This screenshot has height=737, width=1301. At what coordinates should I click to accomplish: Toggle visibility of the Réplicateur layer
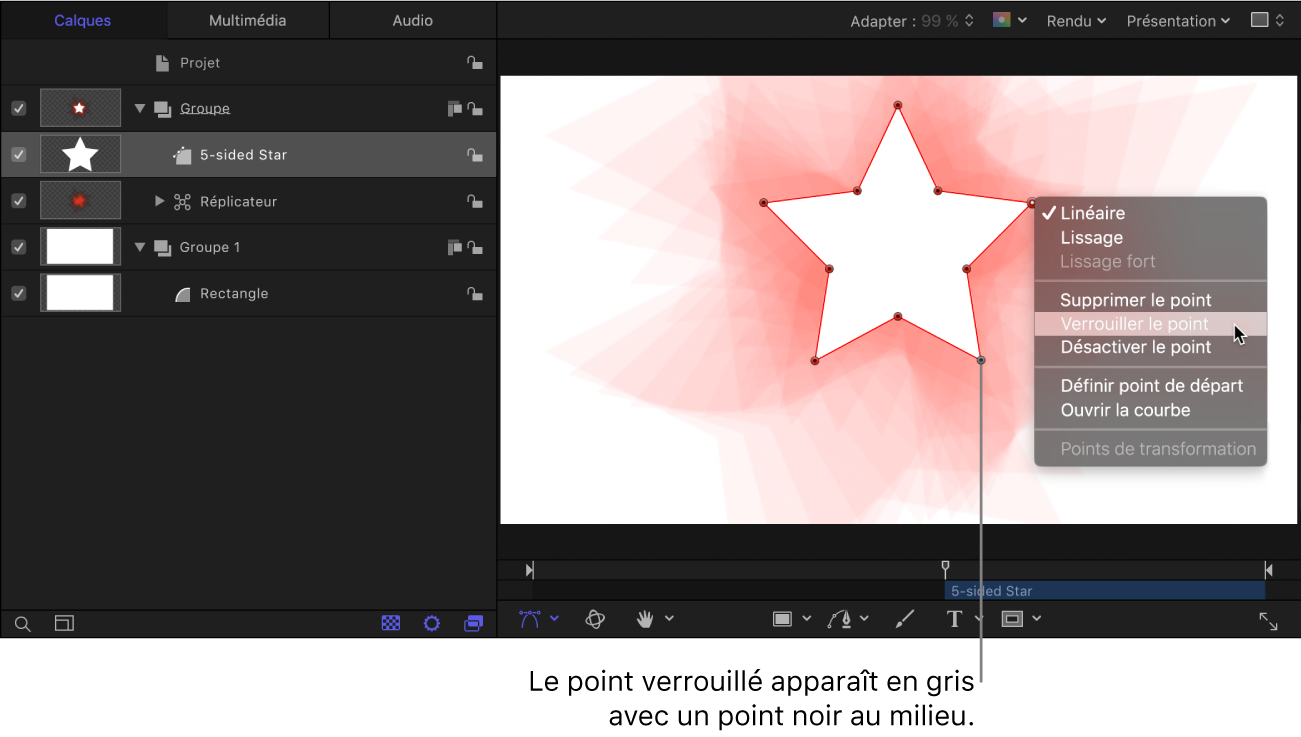[18, 200]
